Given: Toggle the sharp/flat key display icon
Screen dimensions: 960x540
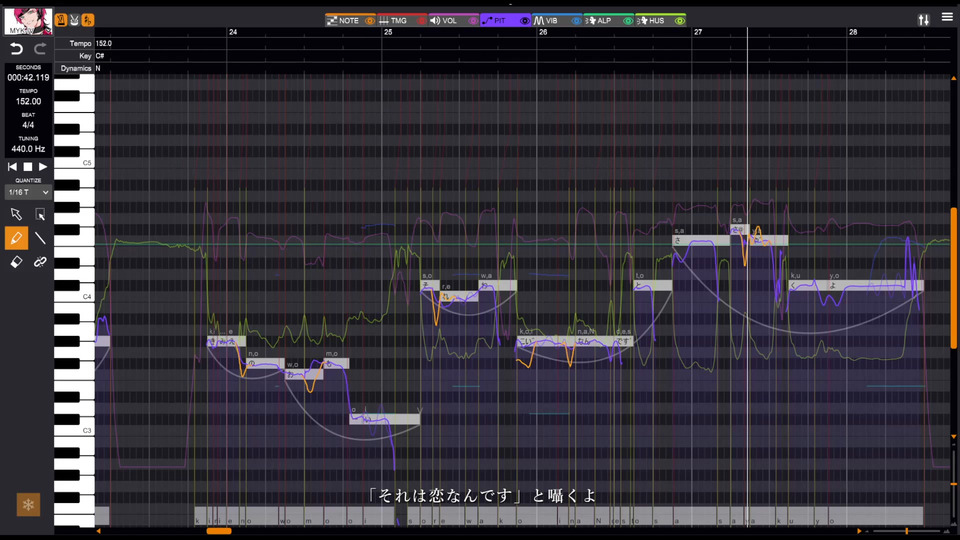Looking at the screenshot, I should [88, 20].
